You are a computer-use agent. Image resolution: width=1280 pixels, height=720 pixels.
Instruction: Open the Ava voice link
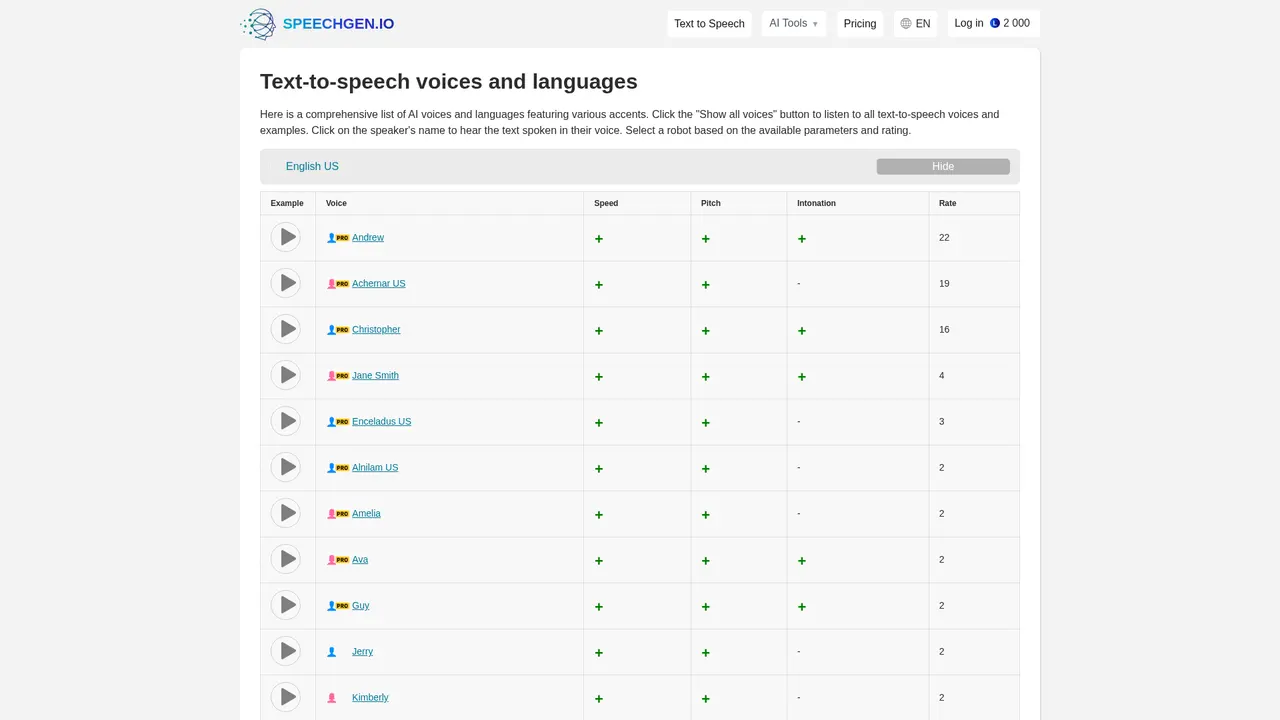pos(360,560)
